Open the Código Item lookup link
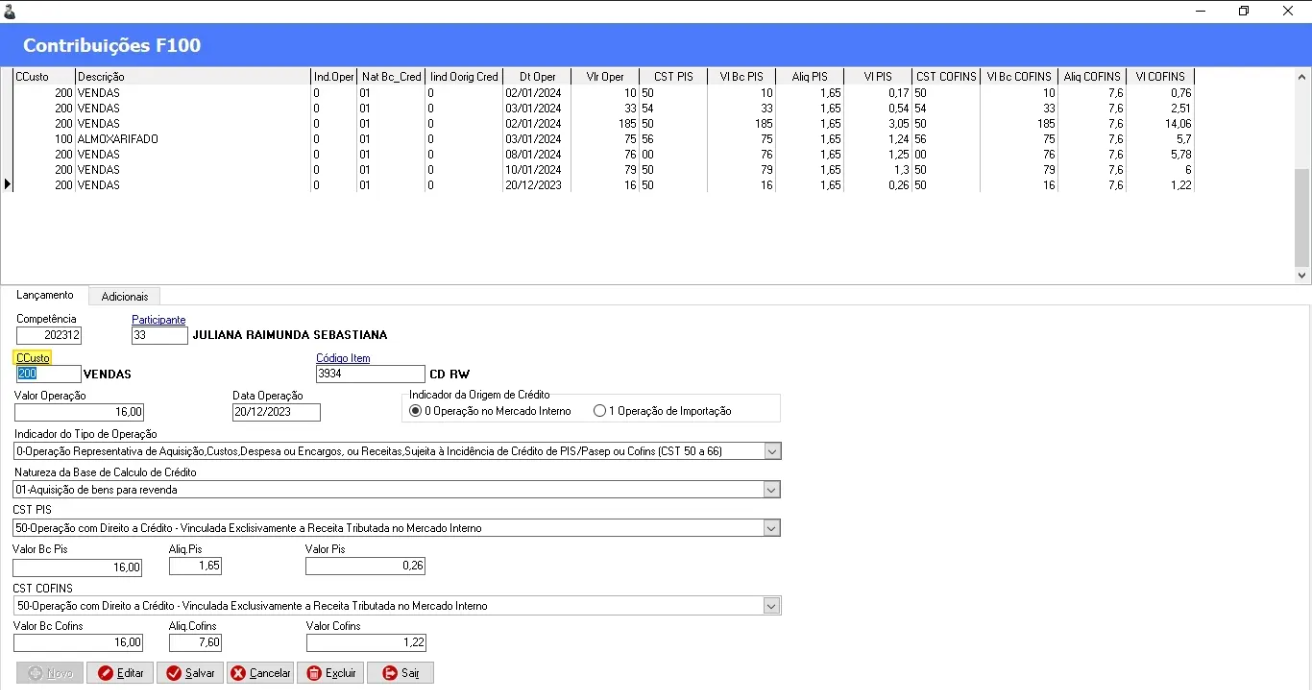 click(343, 358)
